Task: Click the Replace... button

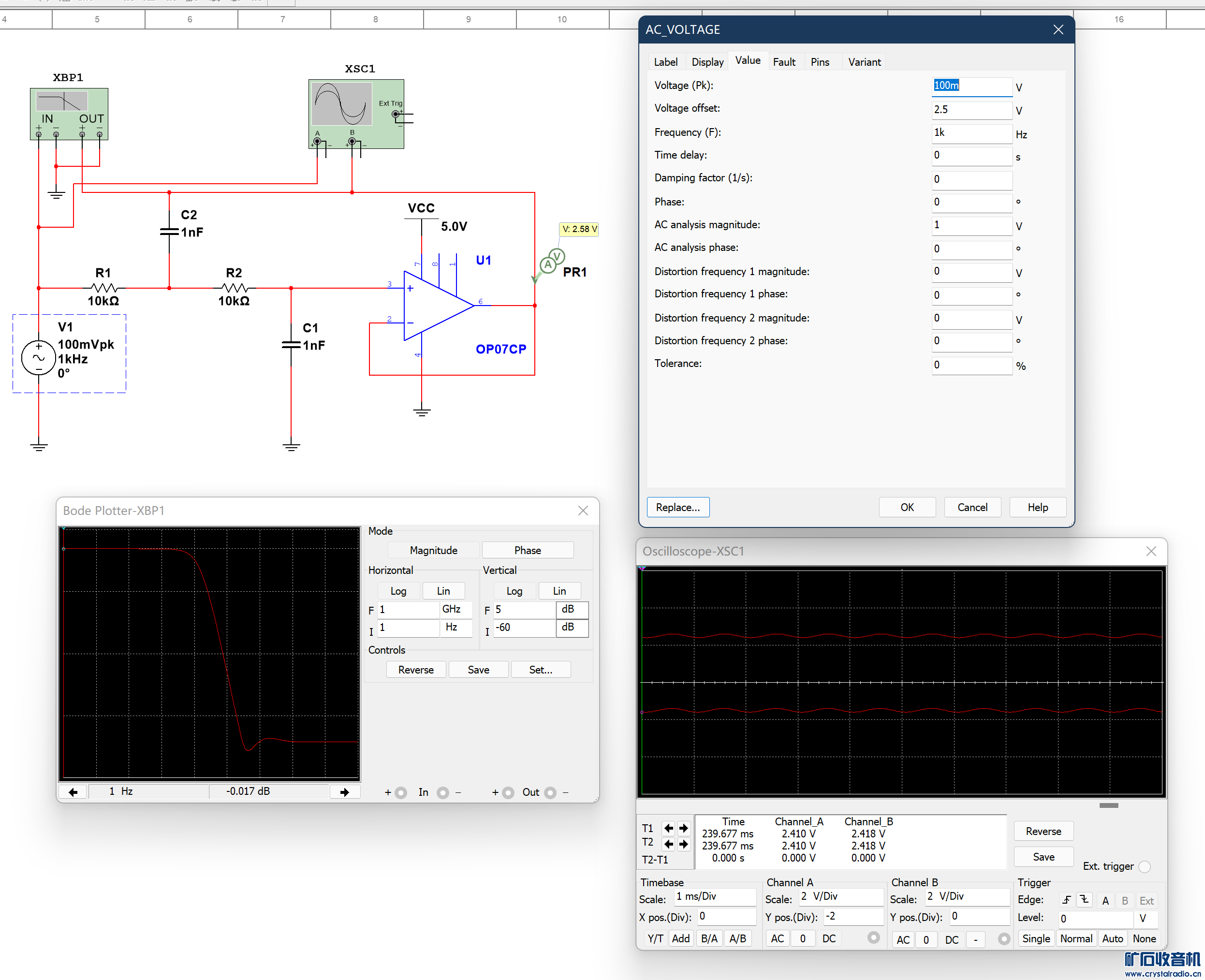Action: tap(677, 507)
